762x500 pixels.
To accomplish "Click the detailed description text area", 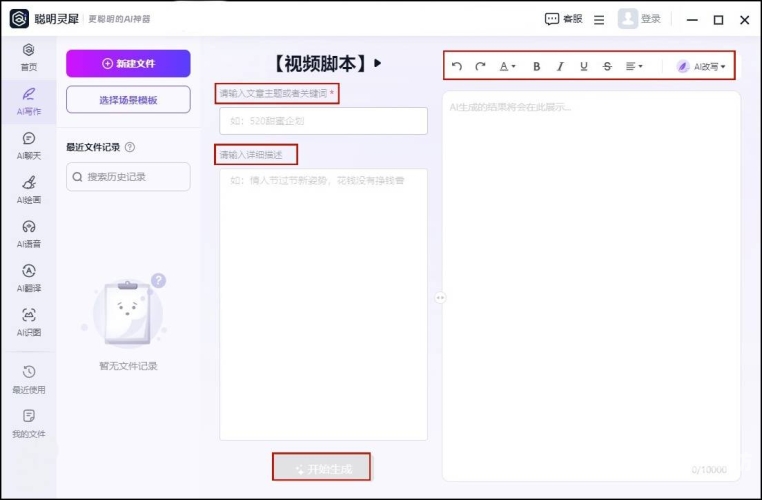I will coord(324,305).
